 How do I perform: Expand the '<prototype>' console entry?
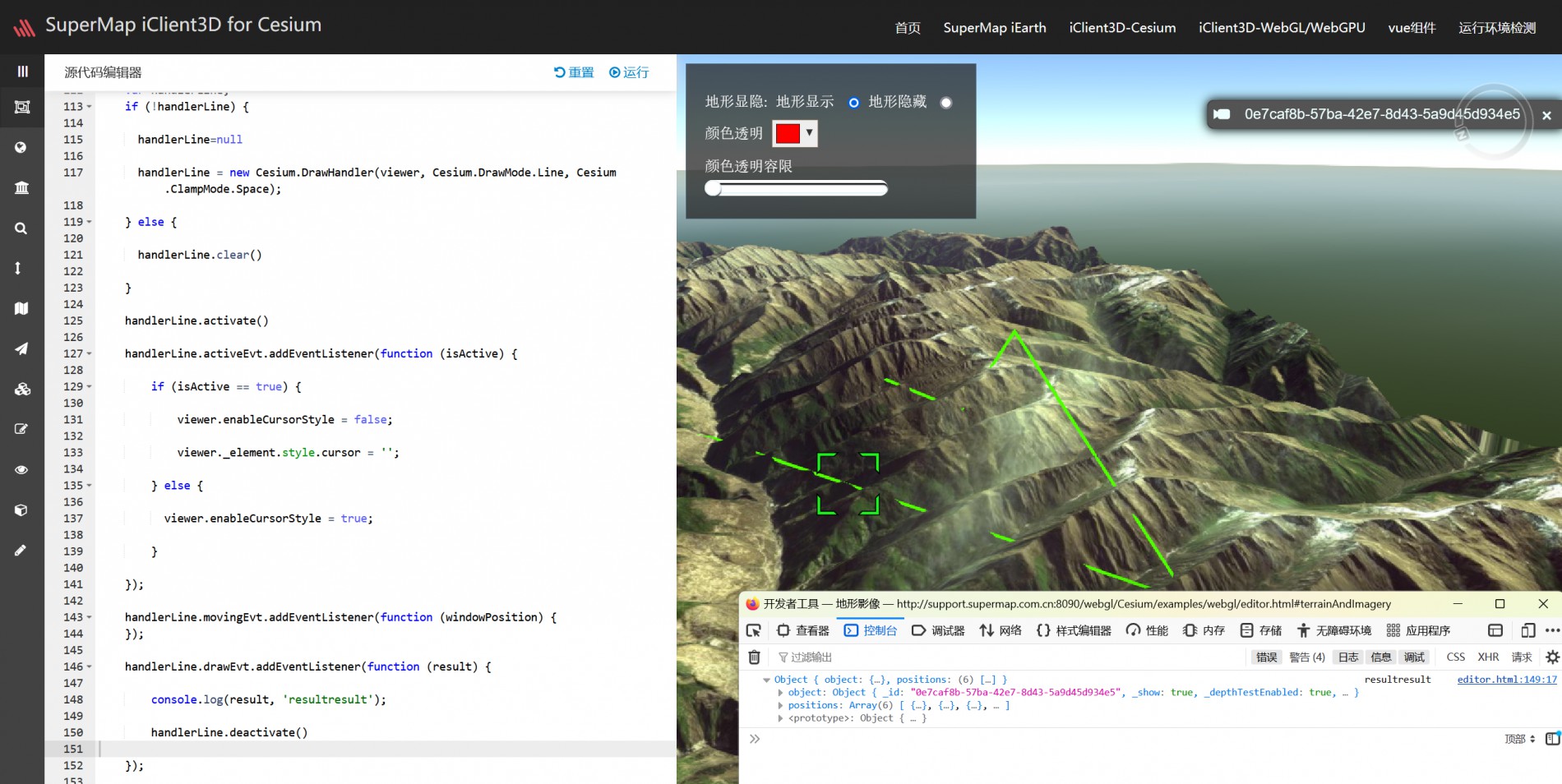pos(780,718)
